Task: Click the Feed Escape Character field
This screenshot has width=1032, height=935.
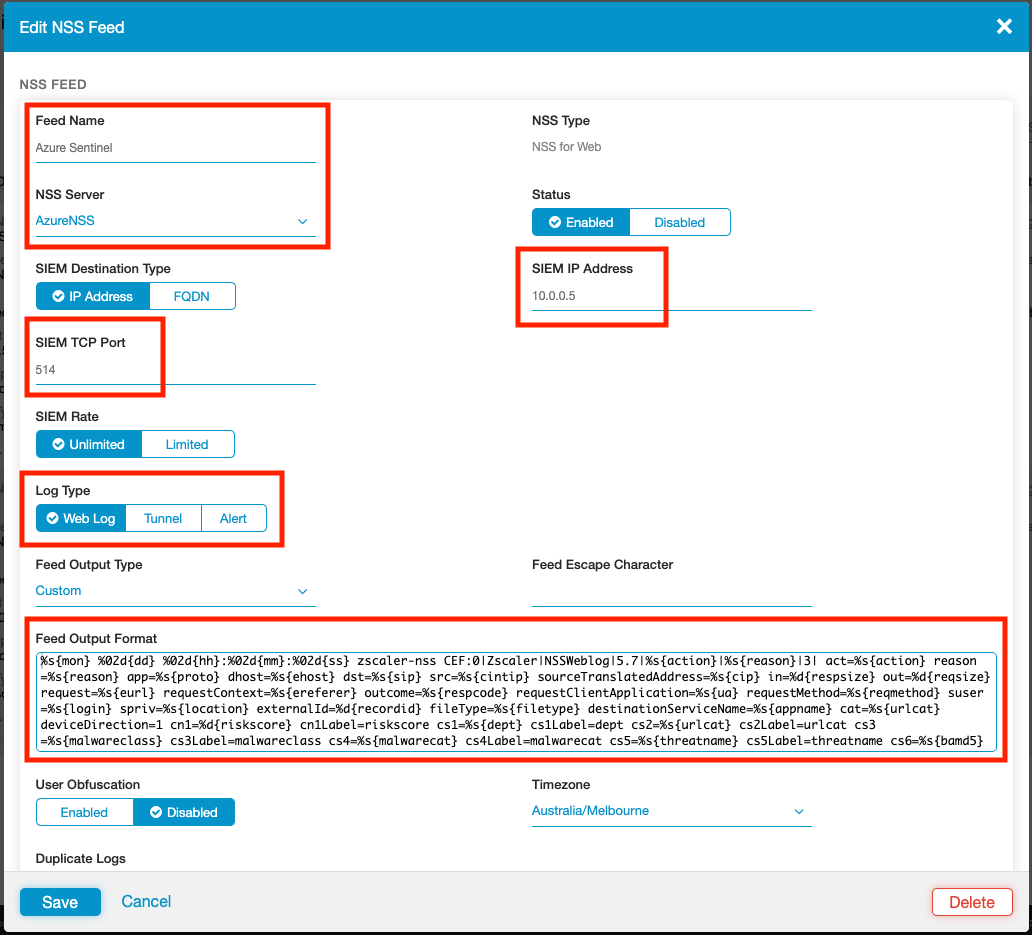Action: 671,592
